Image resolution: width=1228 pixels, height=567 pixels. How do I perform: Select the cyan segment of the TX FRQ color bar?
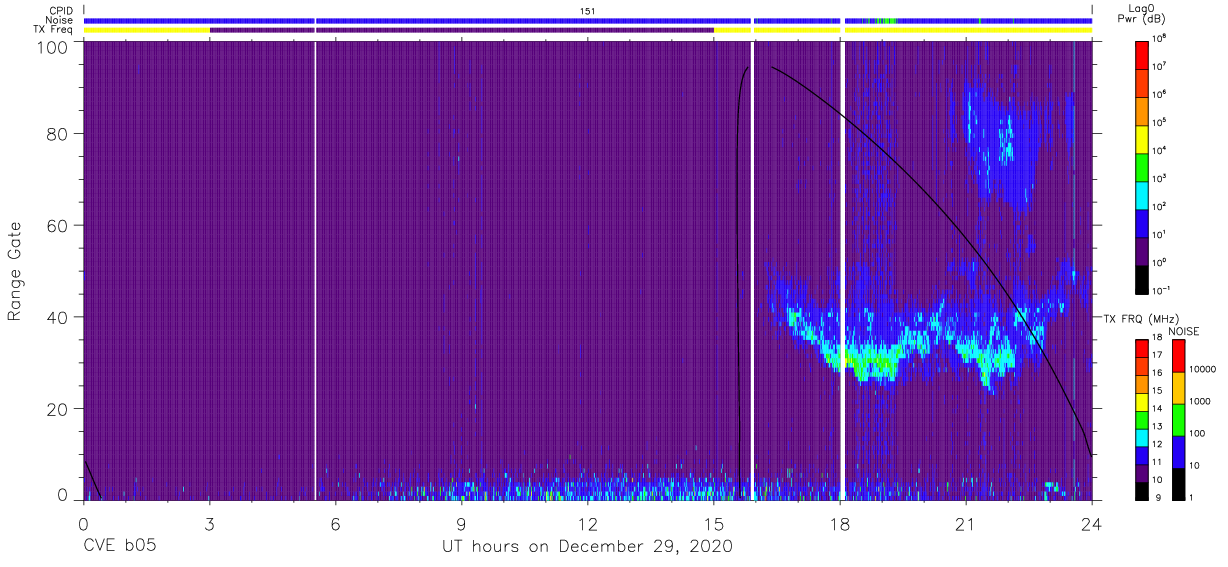pyautogui.click(x=1142, y=436)
